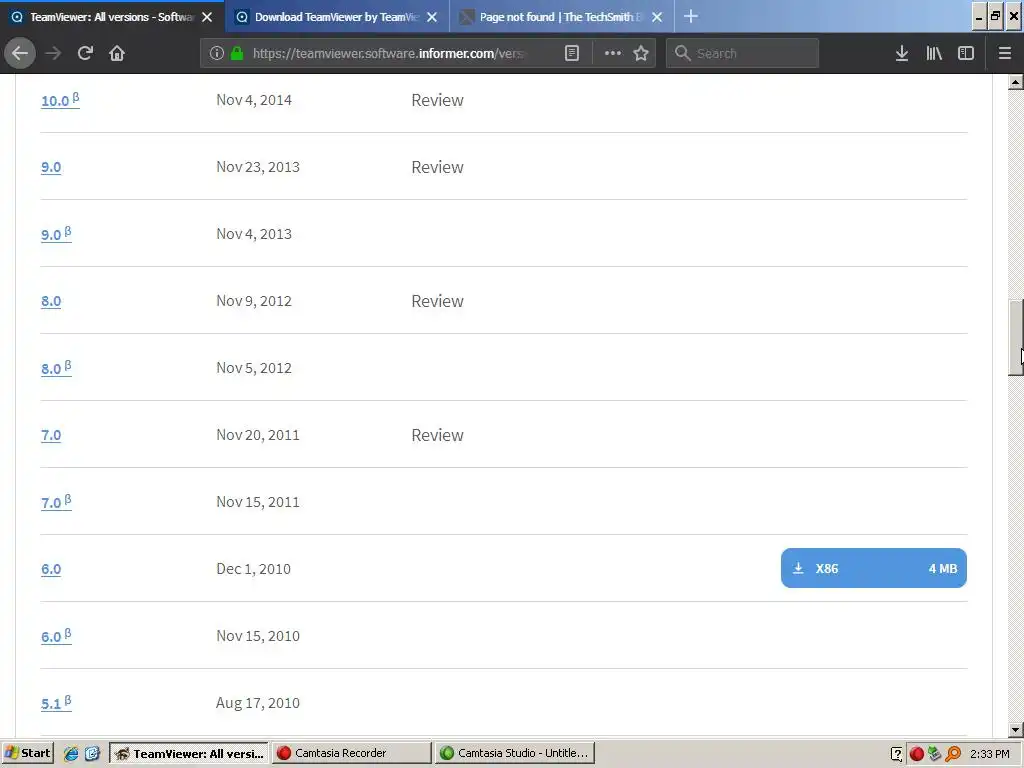Switch to Camtasia Recorder taskbar button
The image size is (1024, 768).
352,753
